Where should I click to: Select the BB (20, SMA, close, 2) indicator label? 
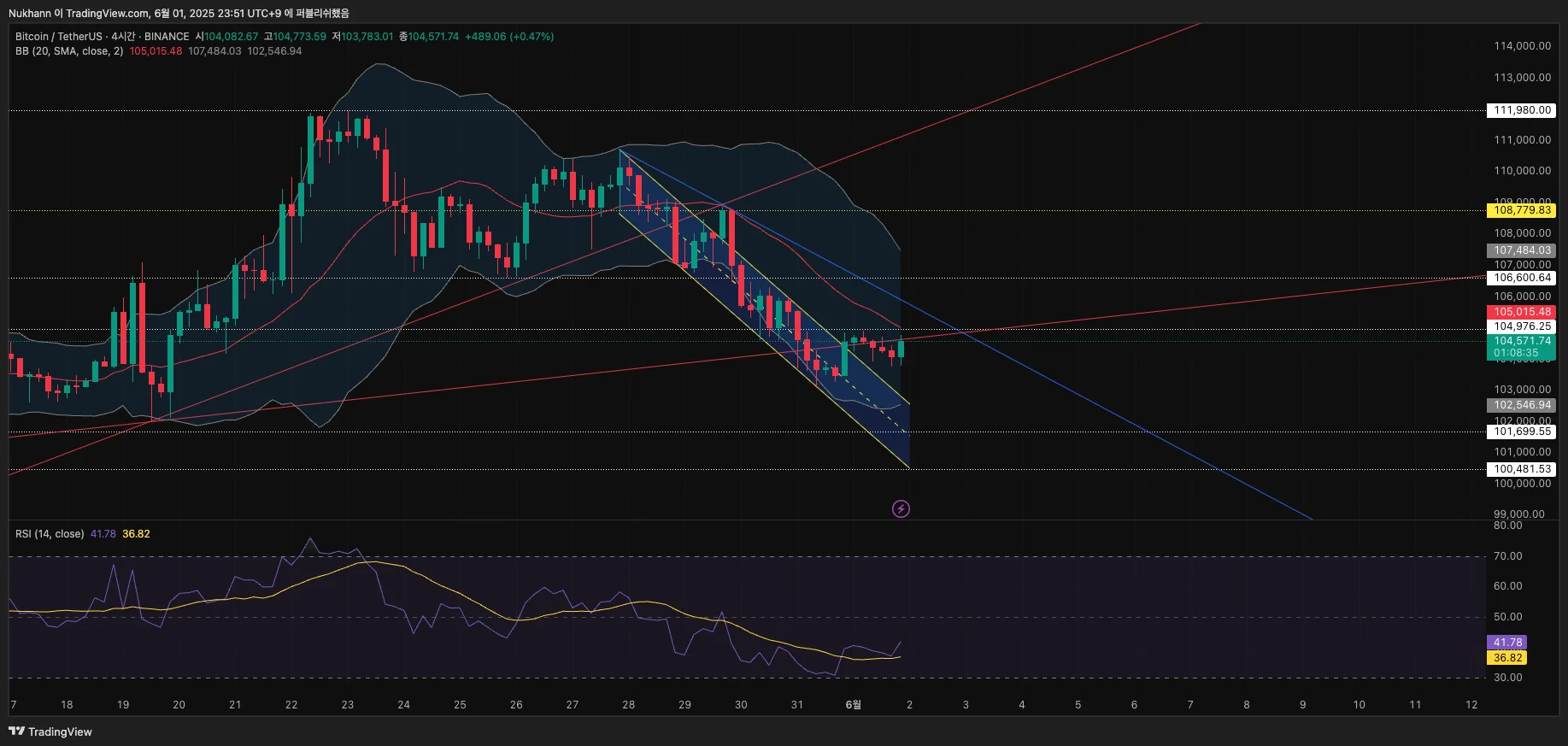click(69, 51)
